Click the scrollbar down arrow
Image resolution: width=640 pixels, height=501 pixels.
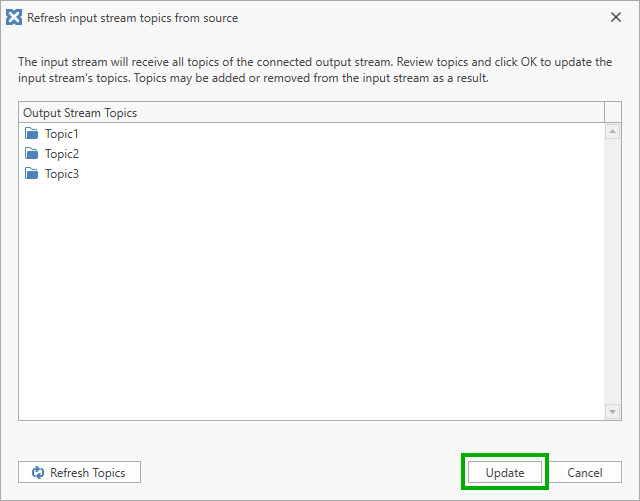tap(612, 412)
